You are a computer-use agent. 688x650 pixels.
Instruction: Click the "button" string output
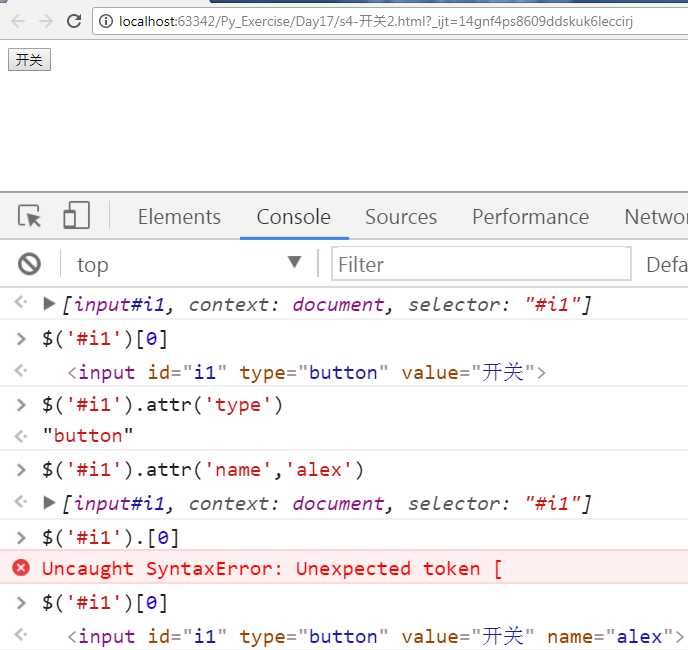click(x=88, y=436)
